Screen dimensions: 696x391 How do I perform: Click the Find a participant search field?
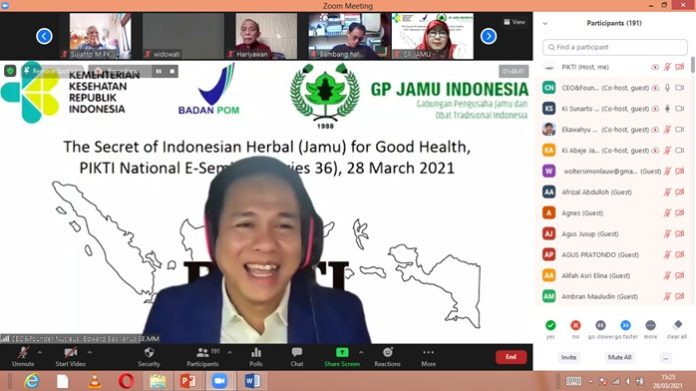click(615, 47)
